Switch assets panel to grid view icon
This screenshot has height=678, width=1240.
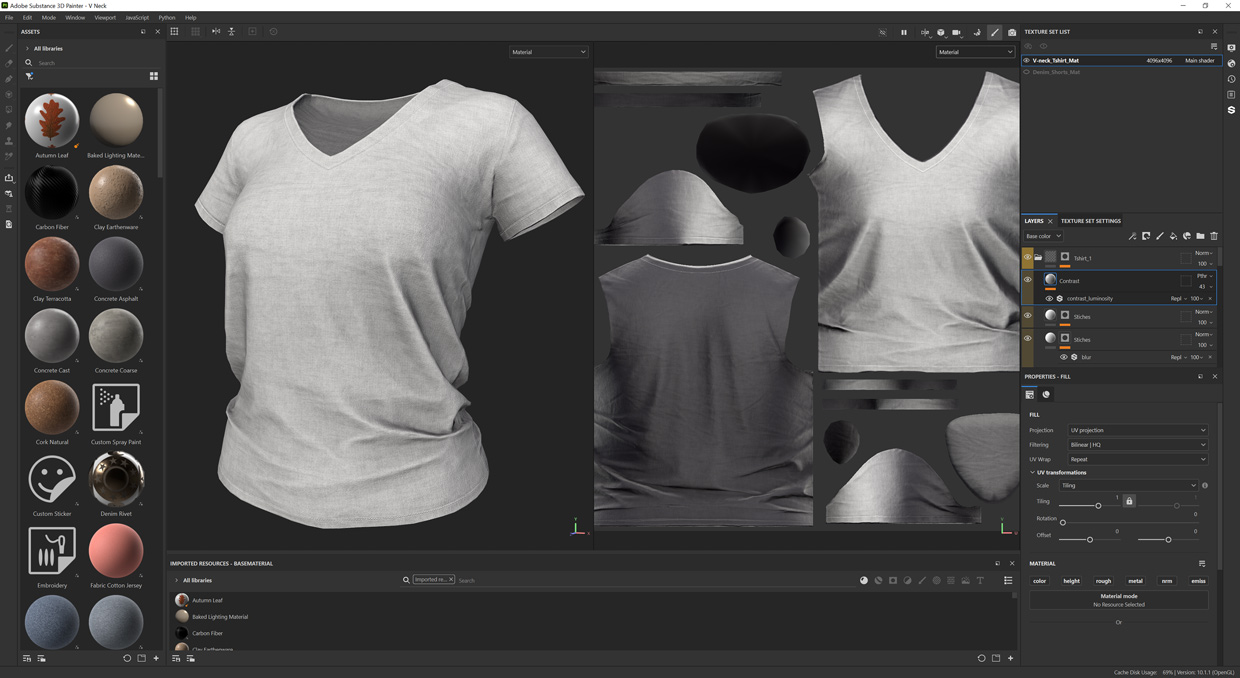[154, 76]
